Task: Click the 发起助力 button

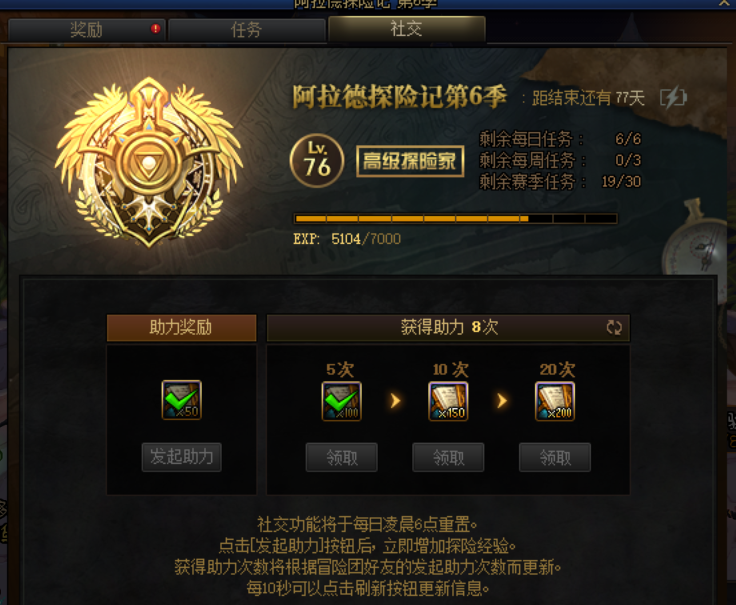Action: pos(182,457)
